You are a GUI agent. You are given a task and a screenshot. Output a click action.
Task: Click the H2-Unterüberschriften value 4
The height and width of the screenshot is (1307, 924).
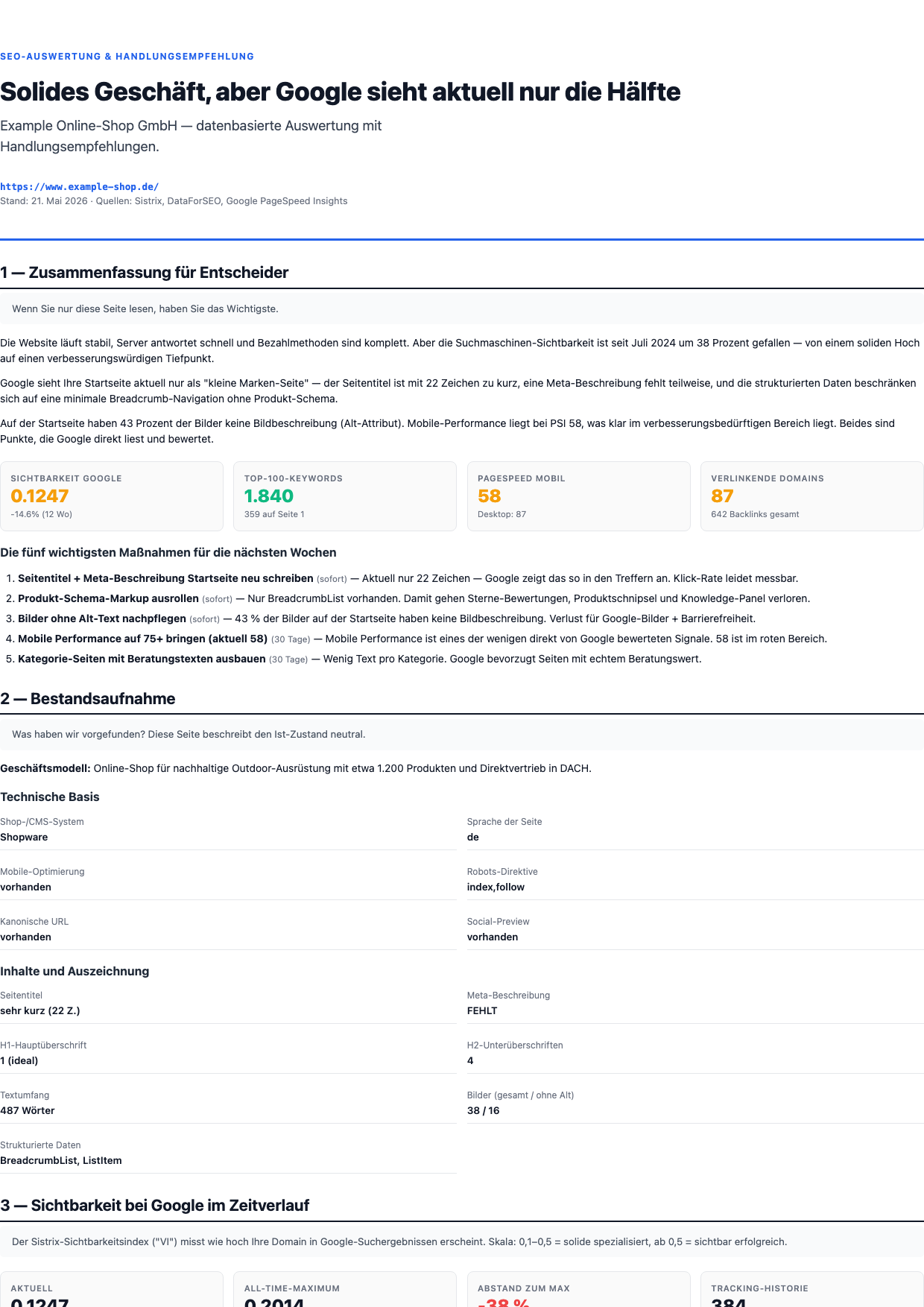[x=470, y=1061]
